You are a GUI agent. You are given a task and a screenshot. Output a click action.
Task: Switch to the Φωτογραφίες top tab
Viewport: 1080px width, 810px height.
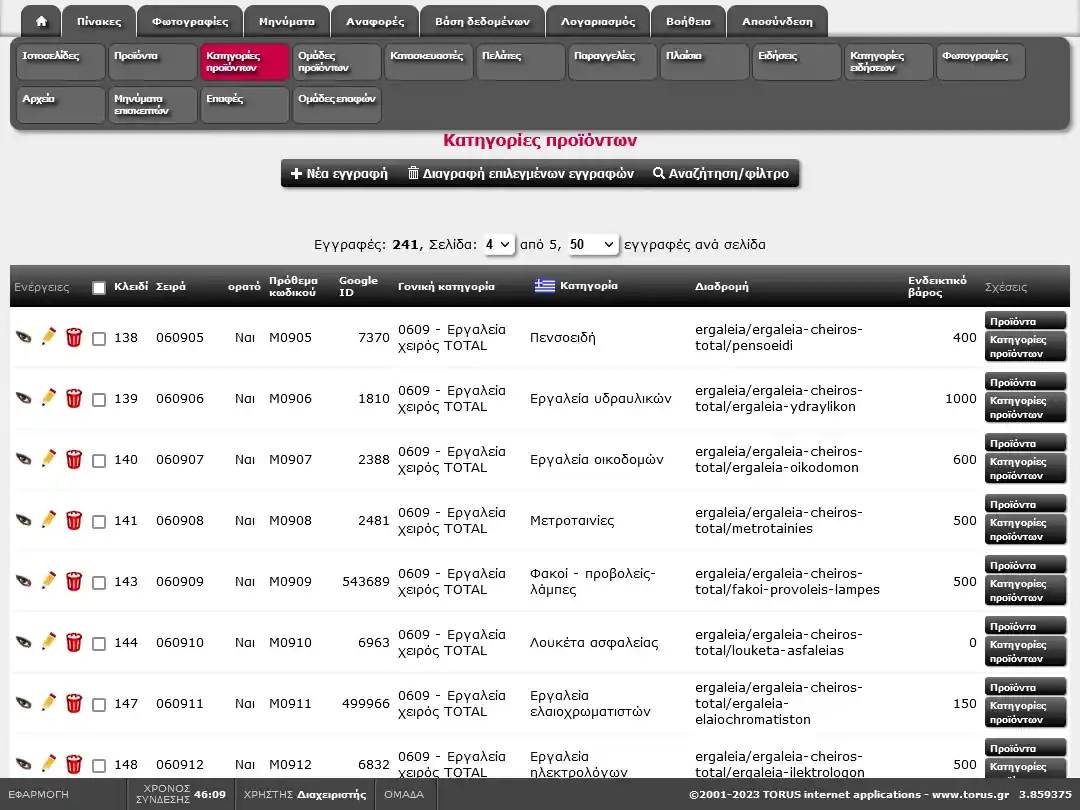pos(190,21)
